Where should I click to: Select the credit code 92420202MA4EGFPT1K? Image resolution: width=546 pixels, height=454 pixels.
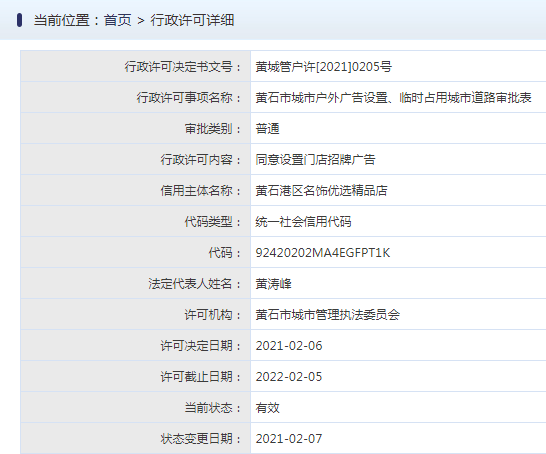click(x=323, y=252)
